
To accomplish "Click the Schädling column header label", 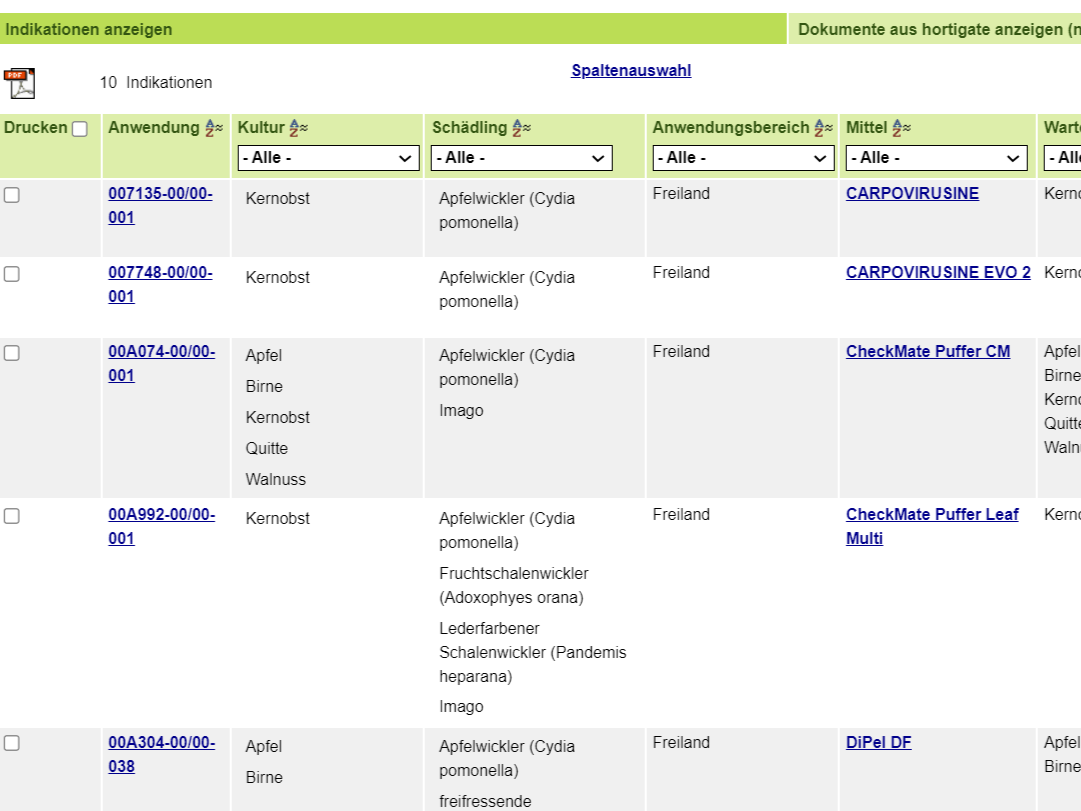I will click(469, 128).
